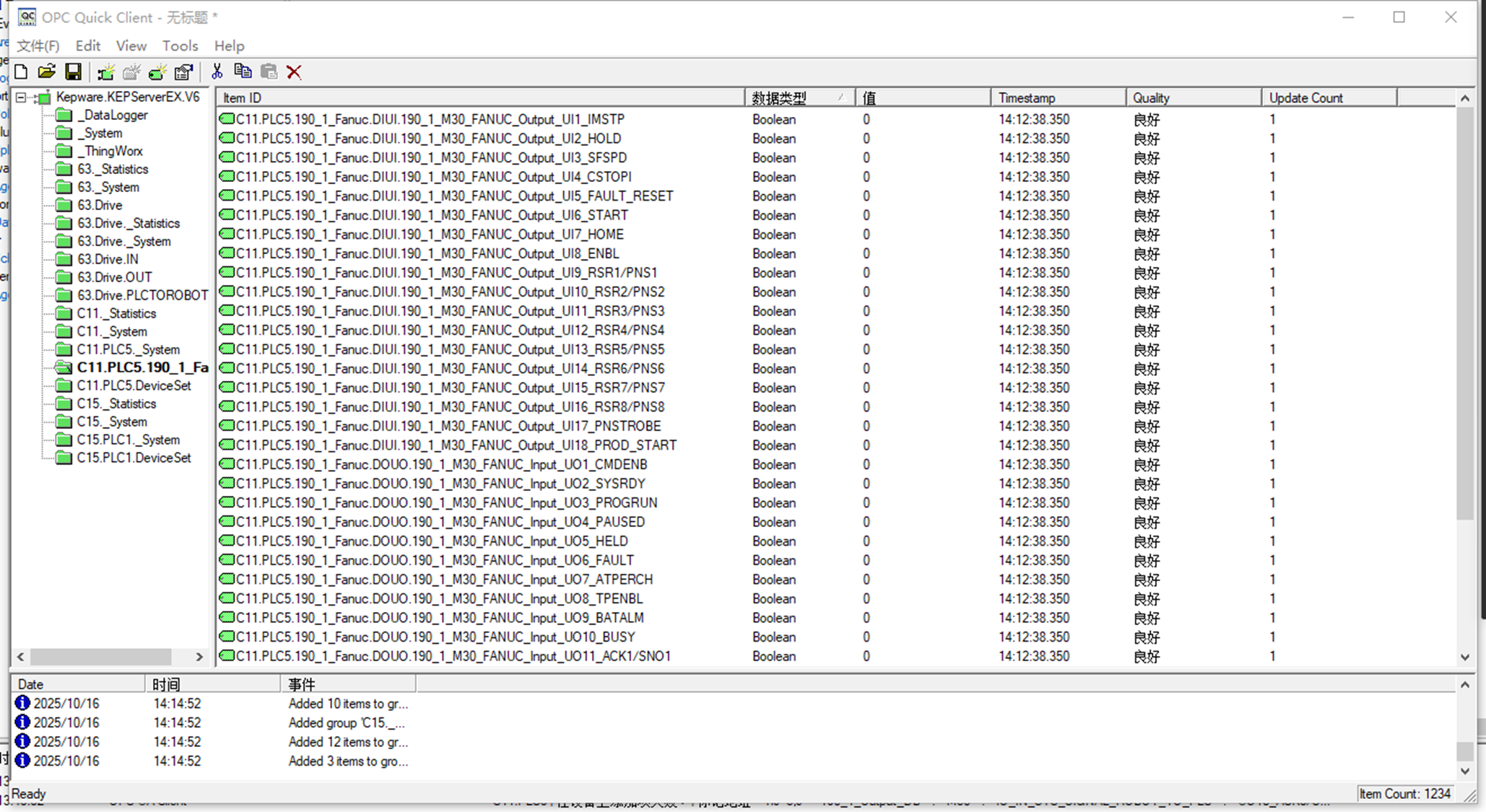
Task: Sort by the Update Count column header
Action: (1327, 97)
